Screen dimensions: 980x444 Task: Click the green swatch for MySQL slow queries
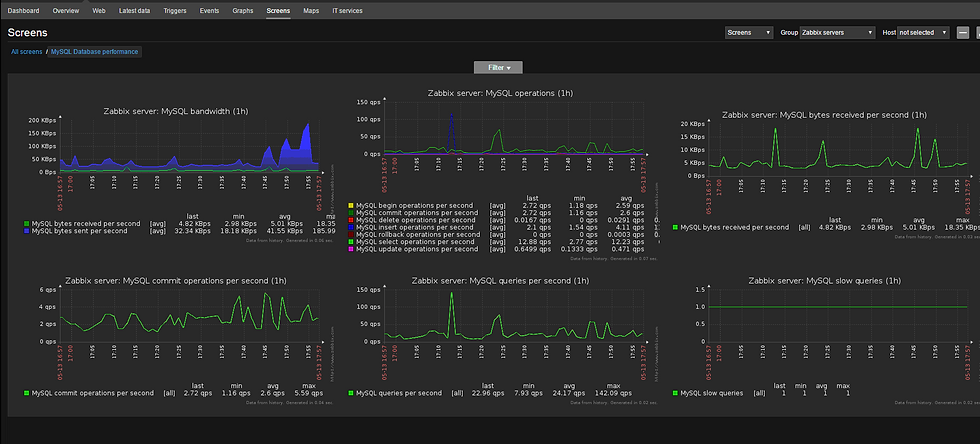(675, 393)
